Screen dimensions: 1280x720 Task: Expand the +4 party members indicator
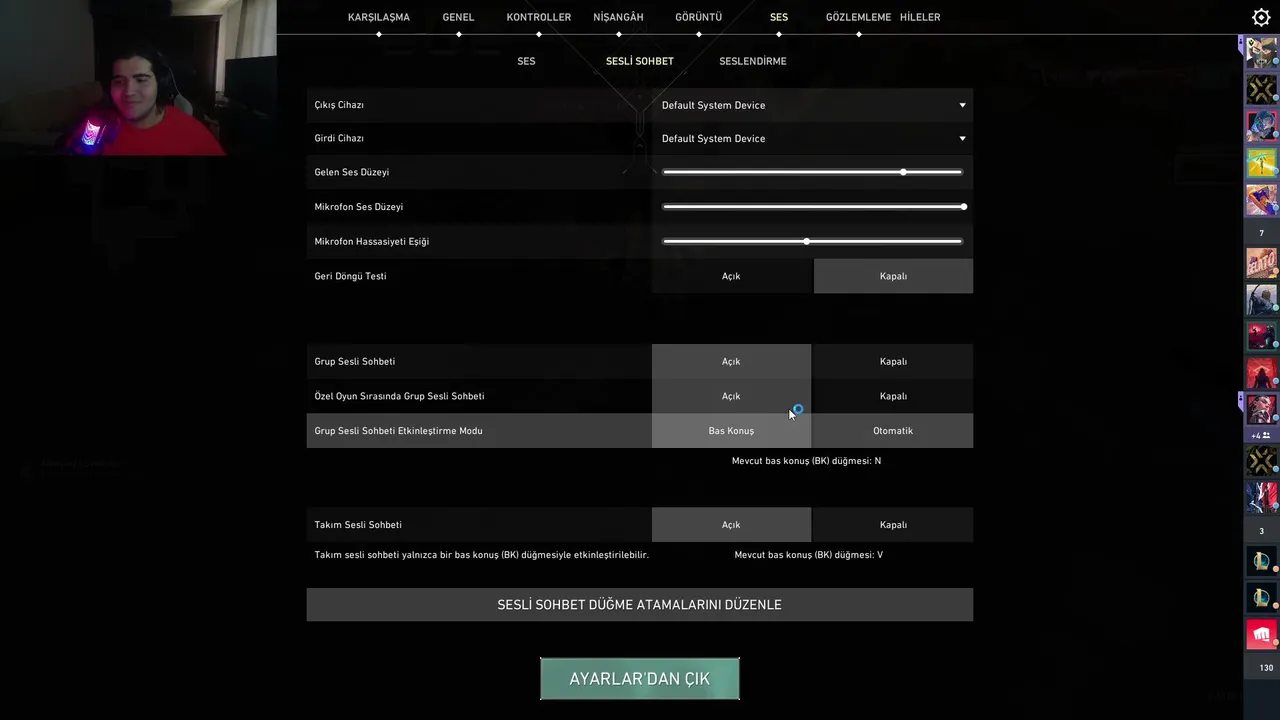[x=1261, y=436]
